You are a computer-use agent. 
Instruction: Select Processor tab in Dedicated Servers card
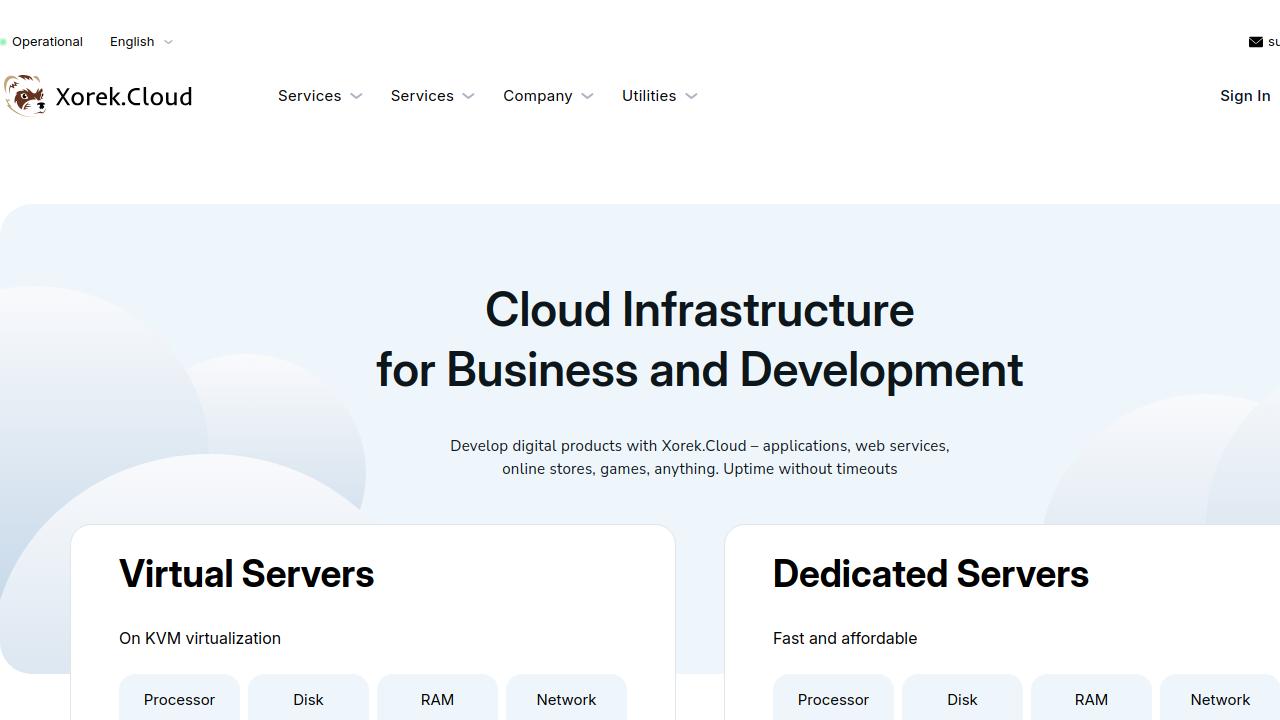[833, 698]
